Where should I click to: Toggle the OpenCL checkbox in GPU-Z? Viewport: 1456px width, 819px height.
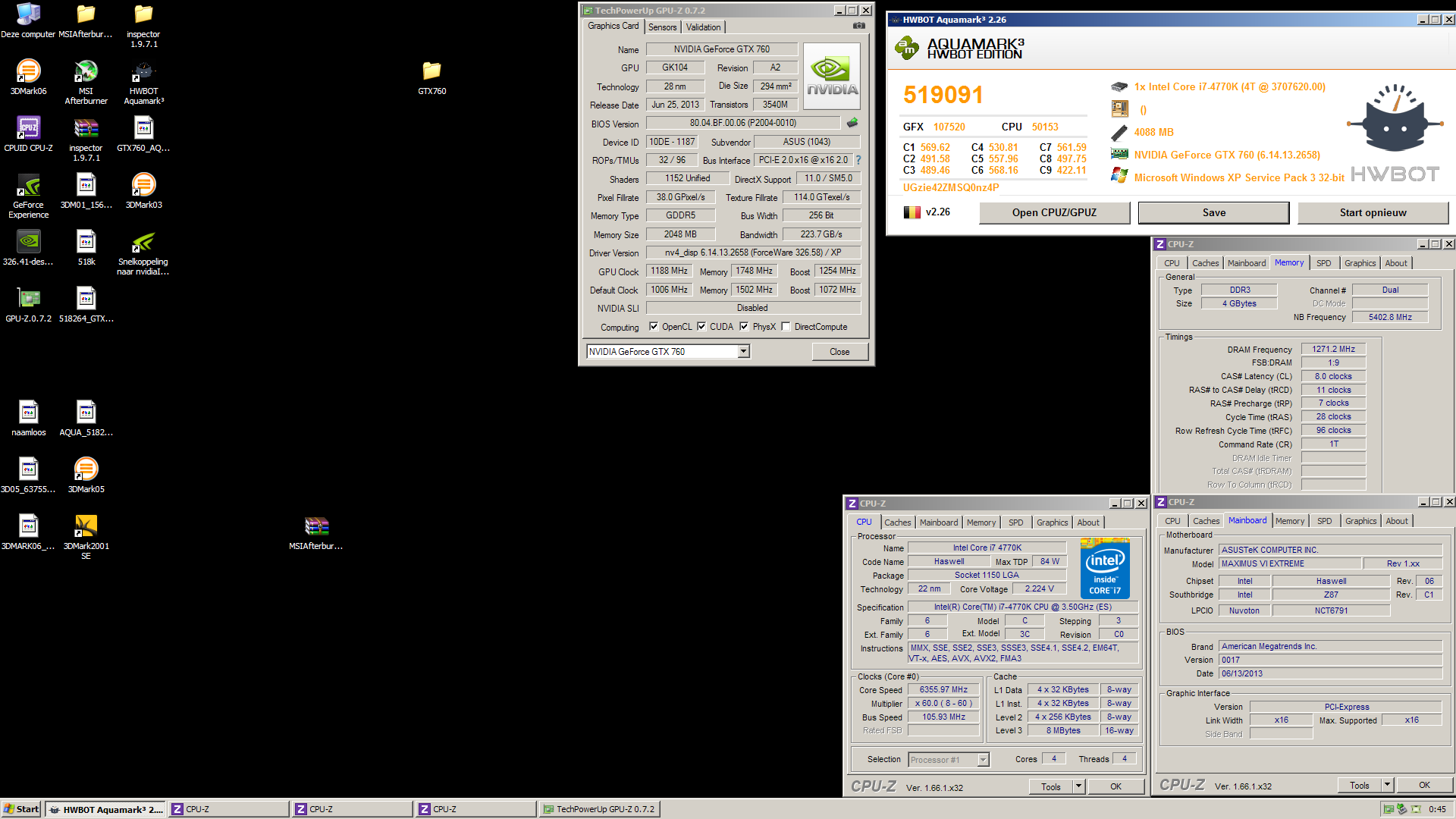[x=654, y=327]
